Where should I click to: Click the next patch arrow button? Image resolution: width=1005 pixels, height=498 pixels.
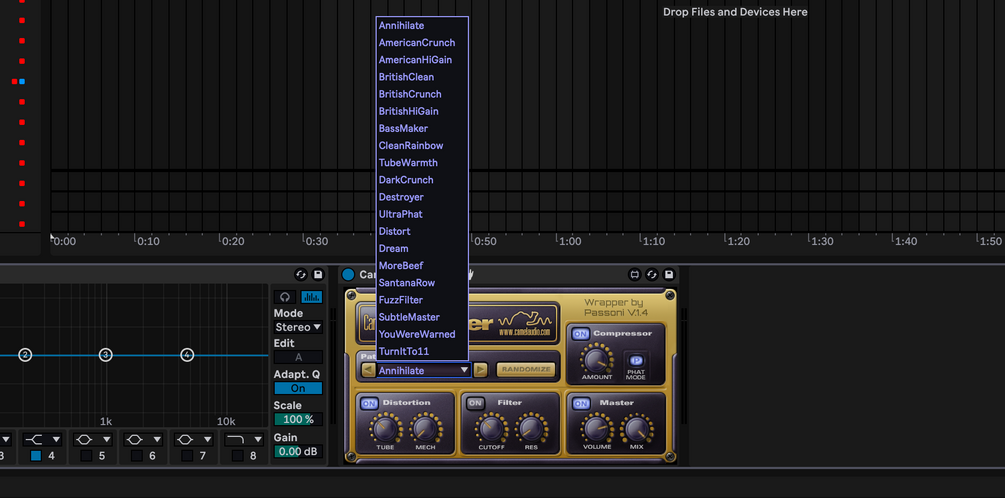pyautogui.click(x=481, y=370)
